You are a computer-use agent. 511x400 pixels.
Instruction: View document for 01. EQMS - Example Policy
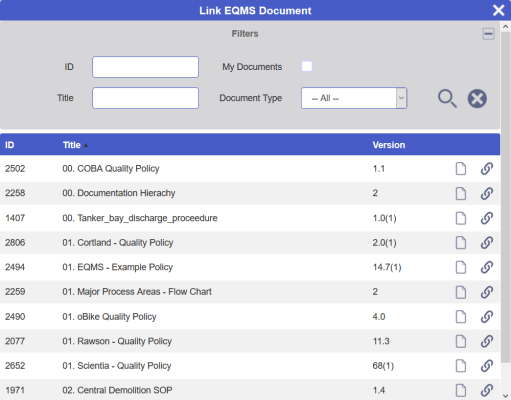(461, 267)
